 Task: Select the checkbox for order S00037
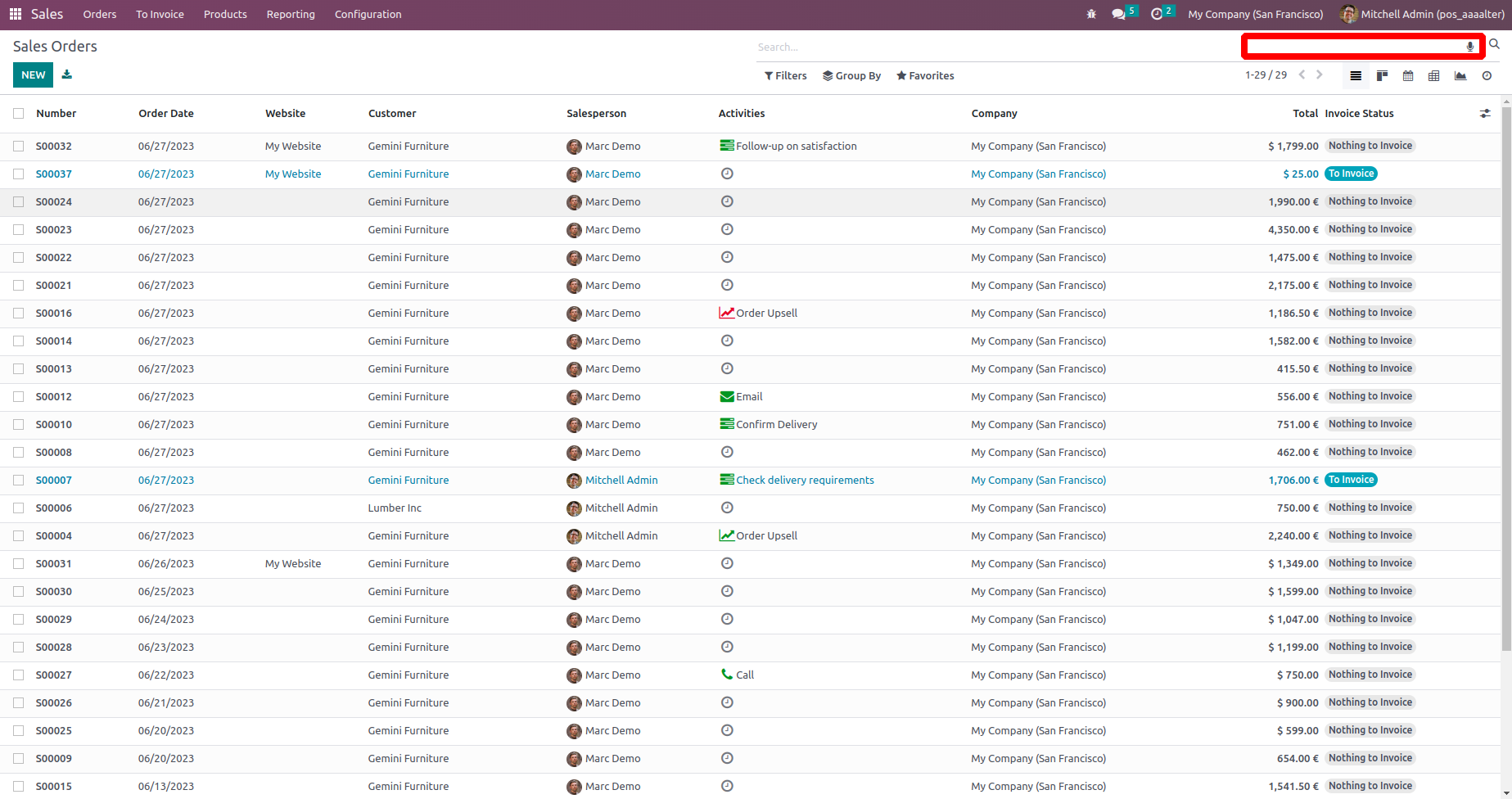click(18, 174)
